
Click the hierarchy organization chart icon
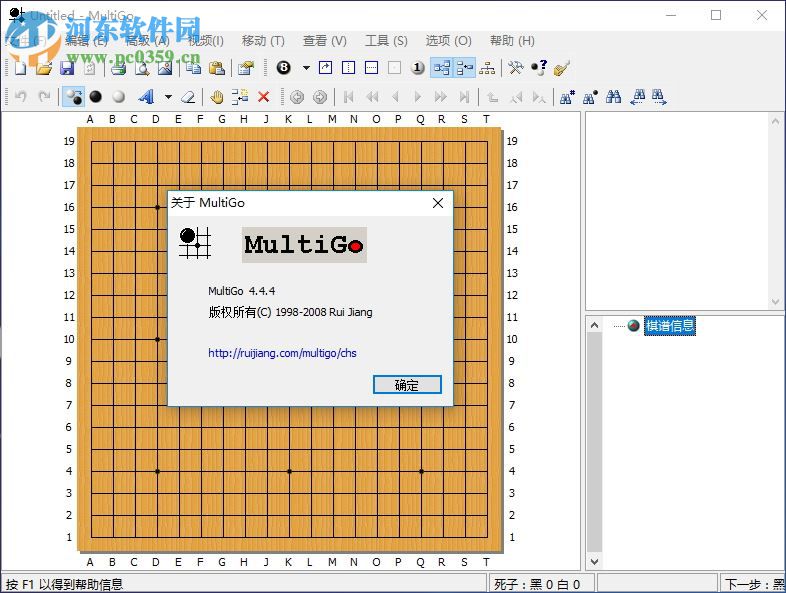[x=487, y=67]
